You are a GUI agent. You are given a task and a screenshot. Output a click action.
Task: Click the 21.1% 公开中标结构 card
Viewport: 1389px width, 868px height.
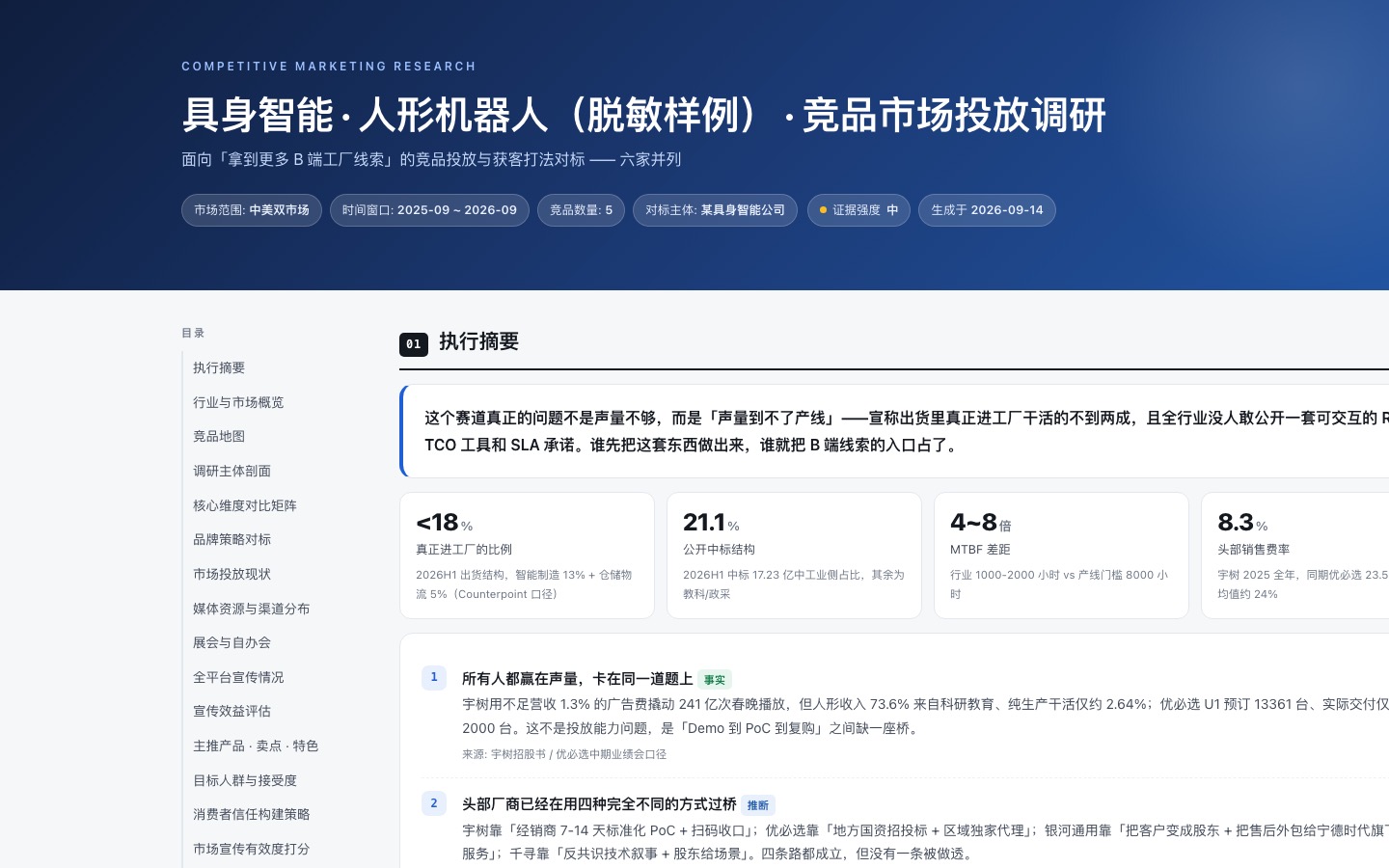click(794, 556)
